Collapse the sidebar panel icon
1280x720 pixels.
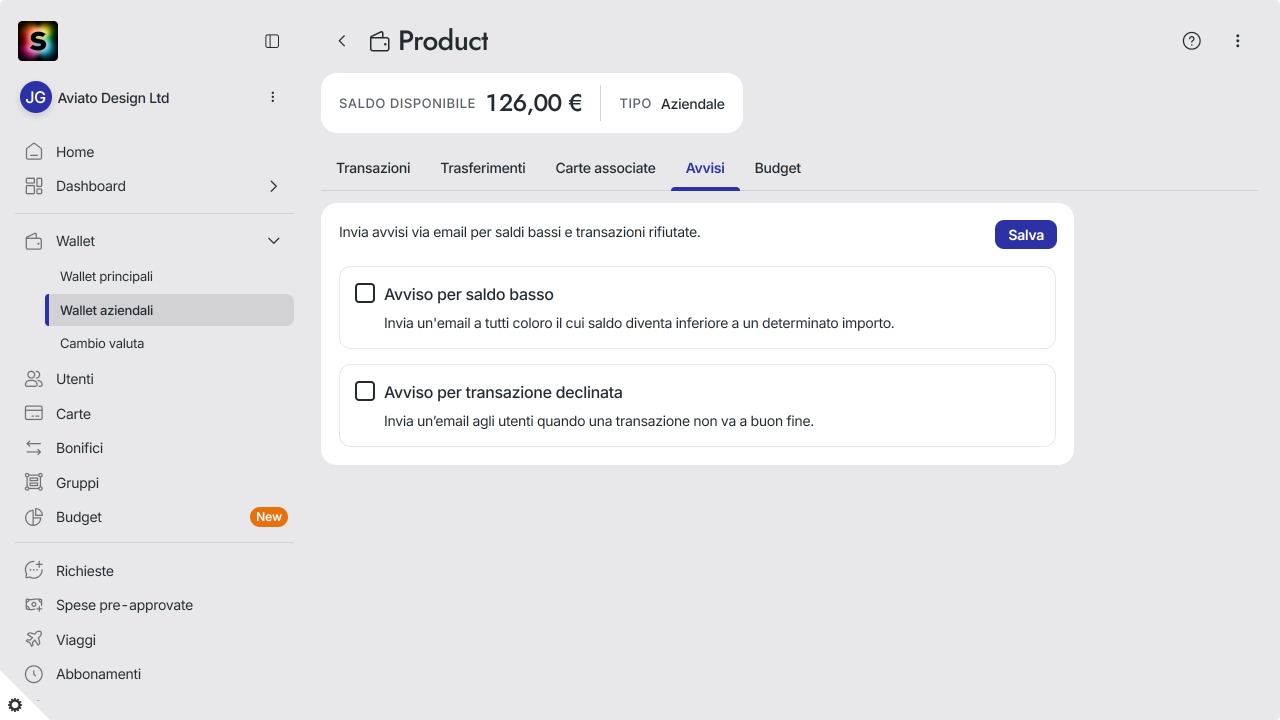272,41
